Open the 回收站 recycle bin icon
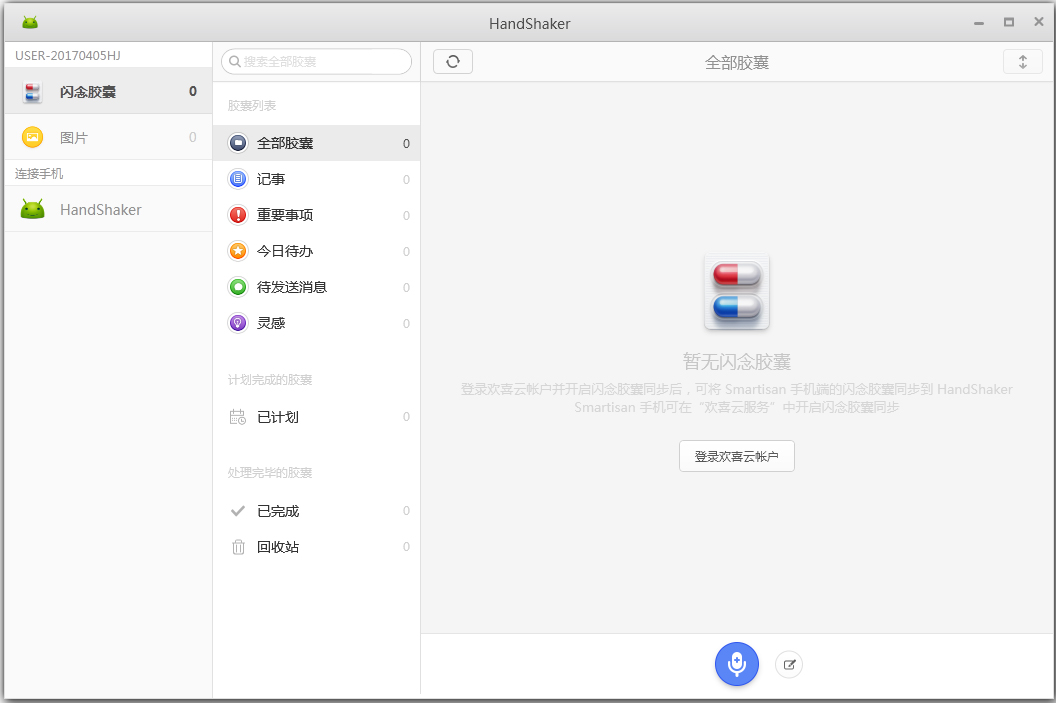This screenshot has width=1056, height=703. click(x=237, y=547)
